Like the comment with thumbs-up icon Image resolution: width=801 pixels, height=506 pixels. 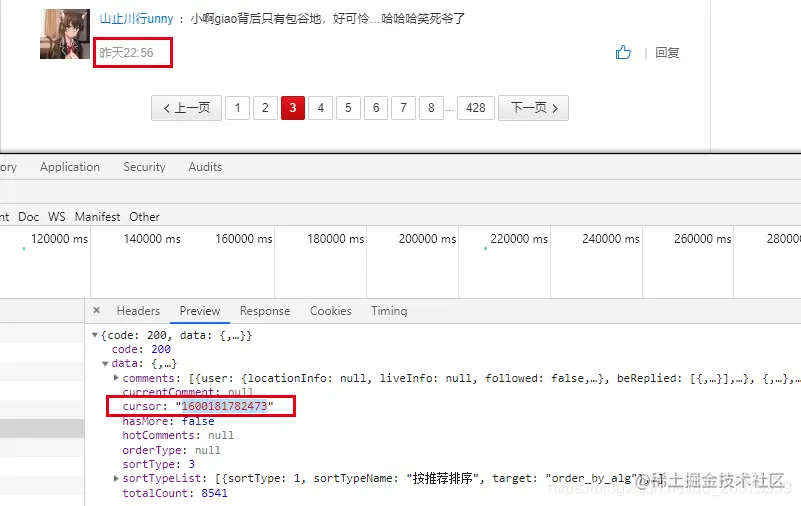(x=623, y=52)
